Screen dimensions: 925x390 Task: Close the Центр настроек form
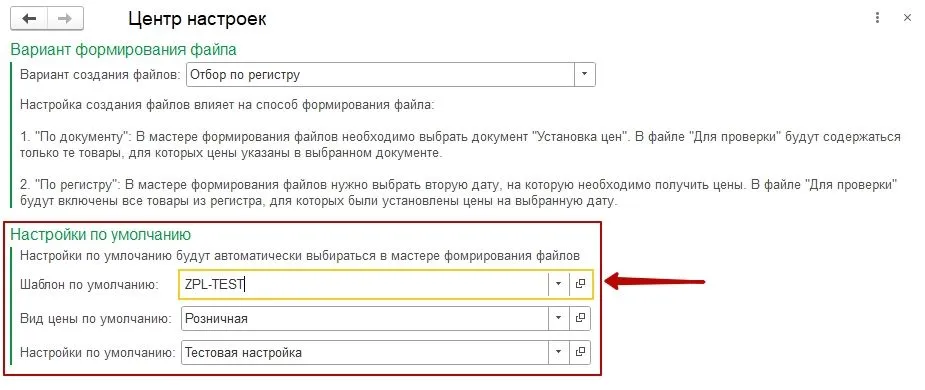pyautogui.click(x=907, y=18)
